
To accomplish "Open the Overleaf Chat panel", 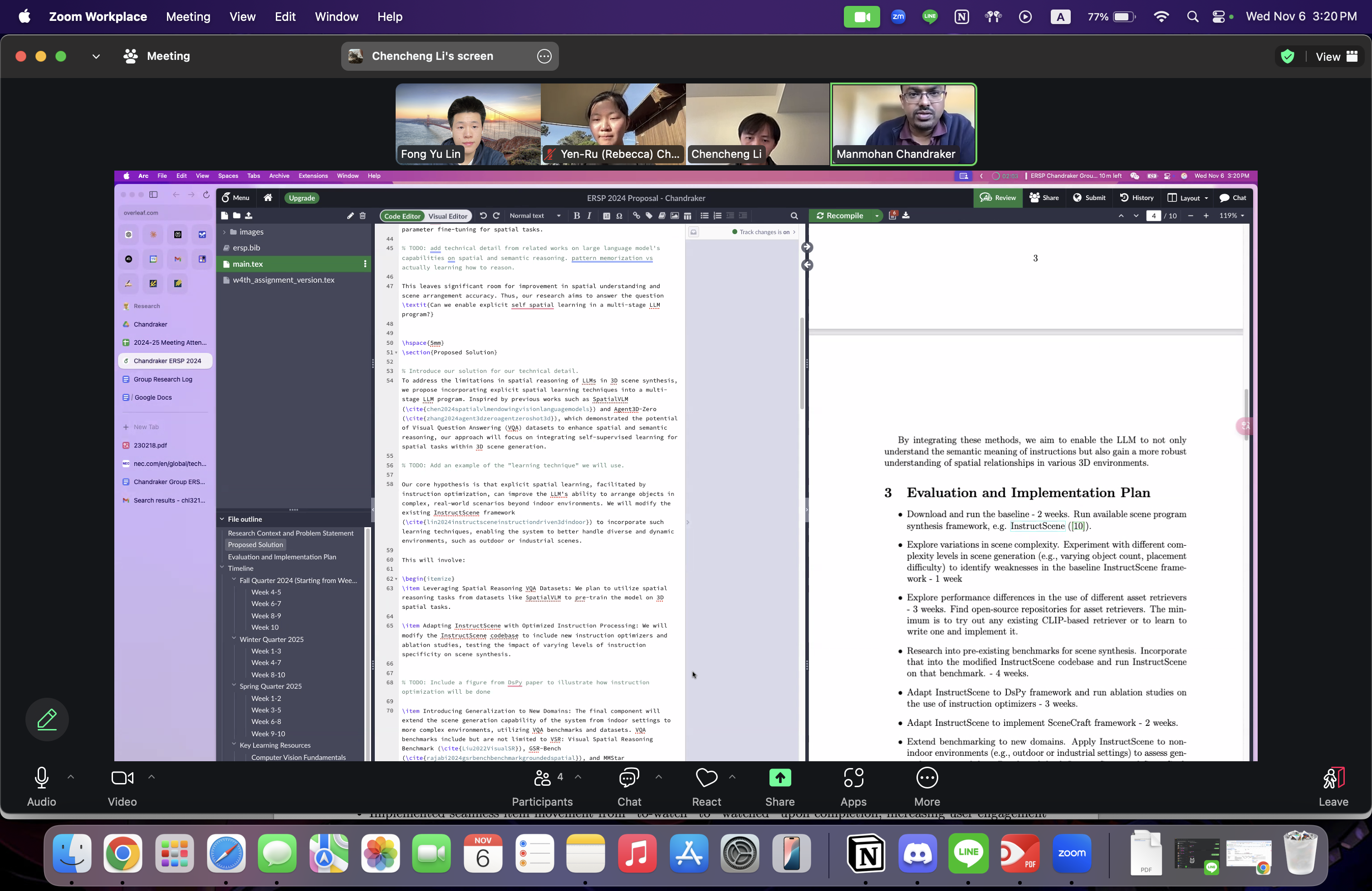I will pyautogui.click(x=1233, y=198).
